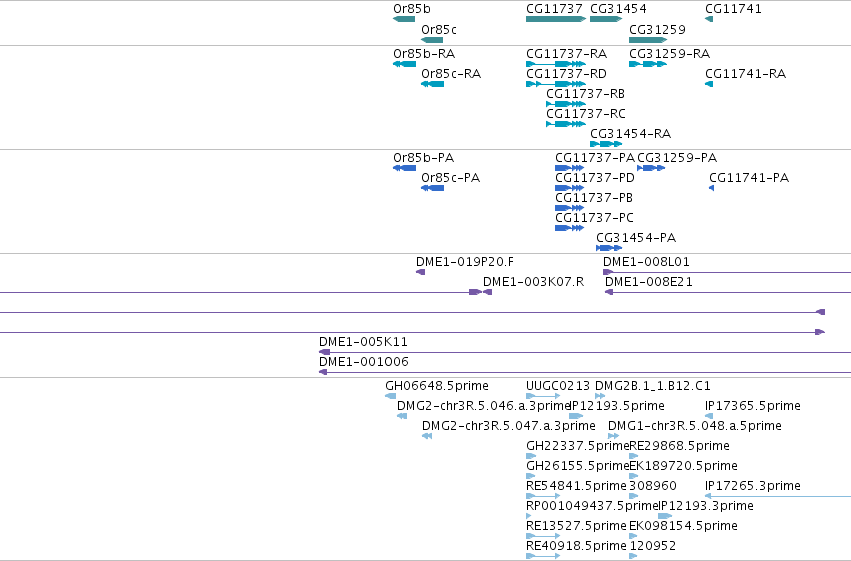Select protein Or85b-PA

(x=423, y=158)
